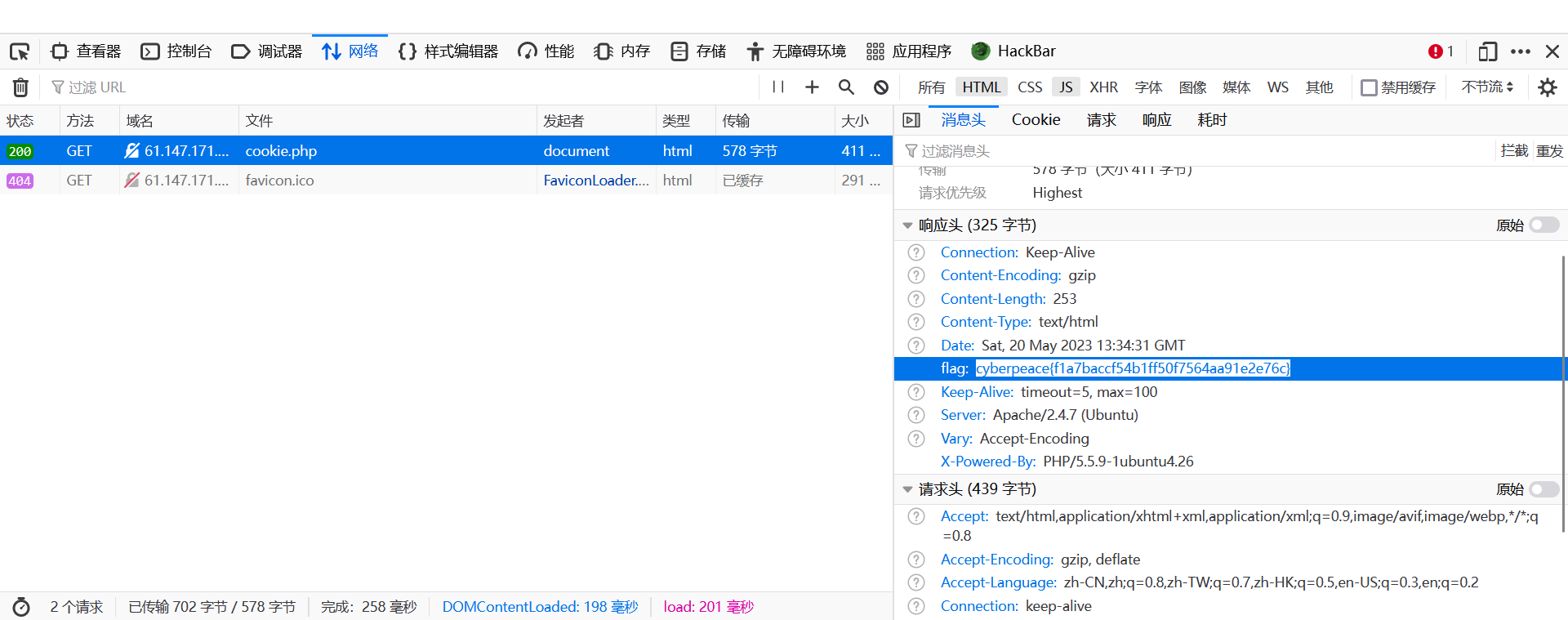The image size is (1568, 620).
Task: Toggle the JS request filter
Action: (1066, 87)
